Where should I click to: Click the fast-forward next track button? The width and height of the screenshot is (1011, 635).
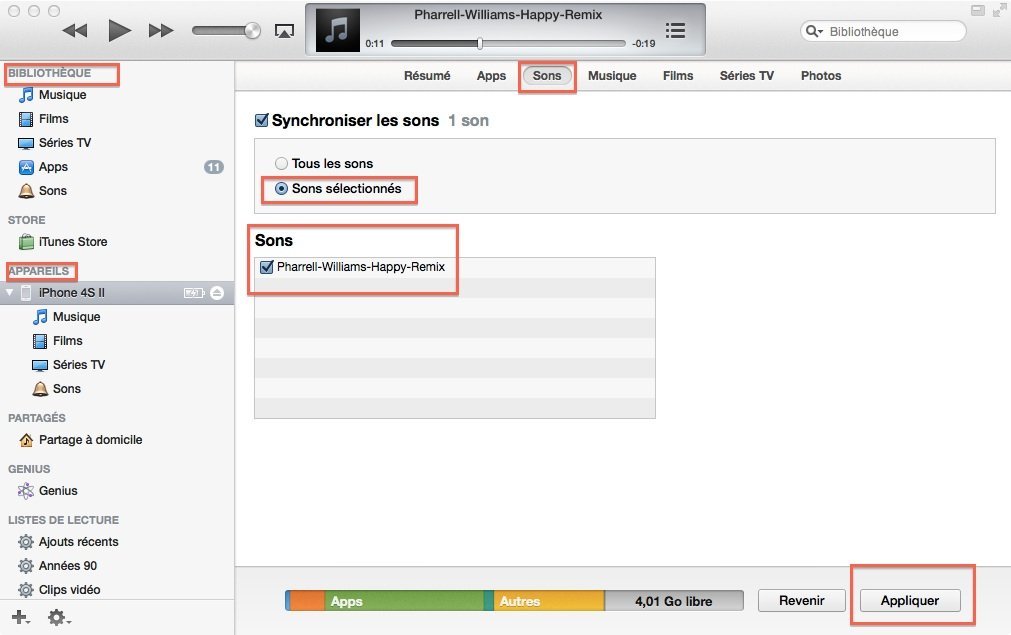(161, 30)
